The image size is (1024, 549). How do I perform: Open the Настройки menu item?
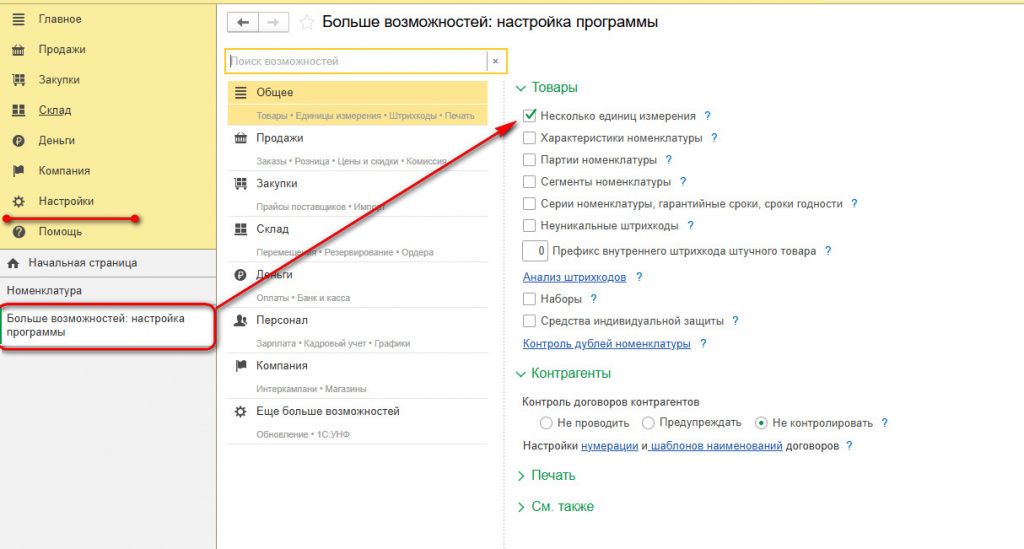pos(66,201)
